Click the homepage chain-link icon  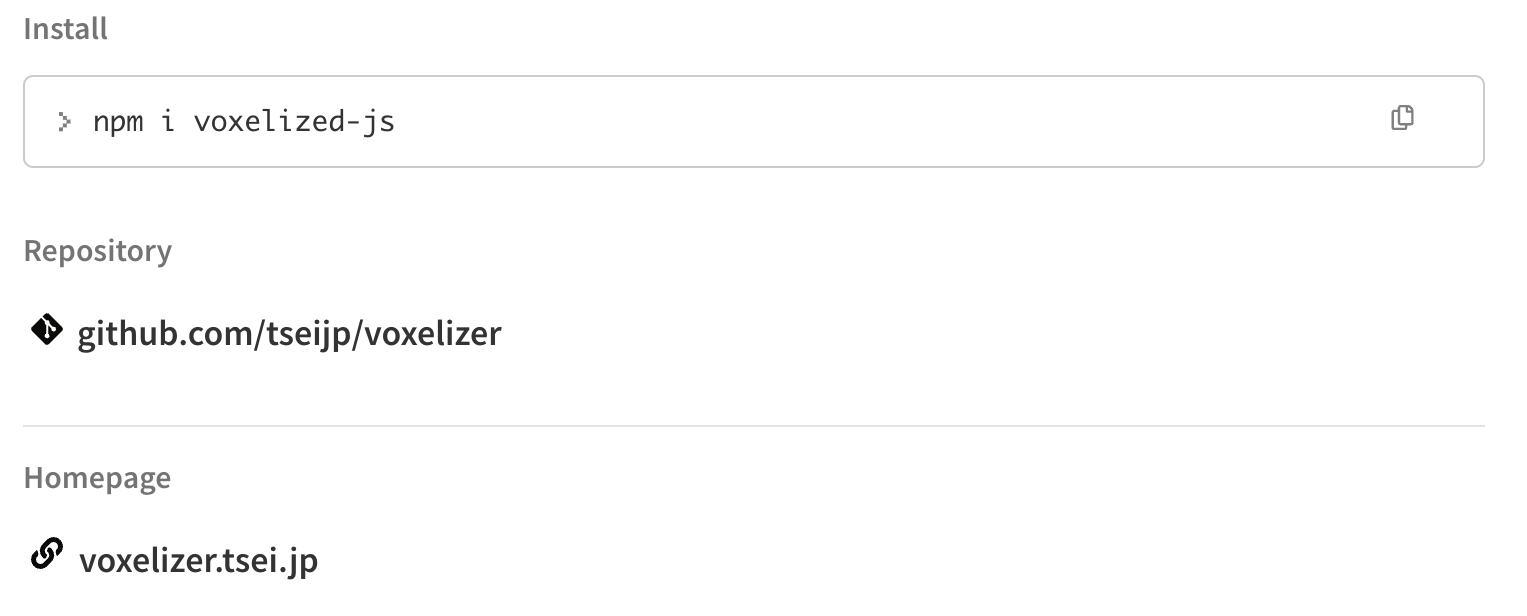coord(45,555)
